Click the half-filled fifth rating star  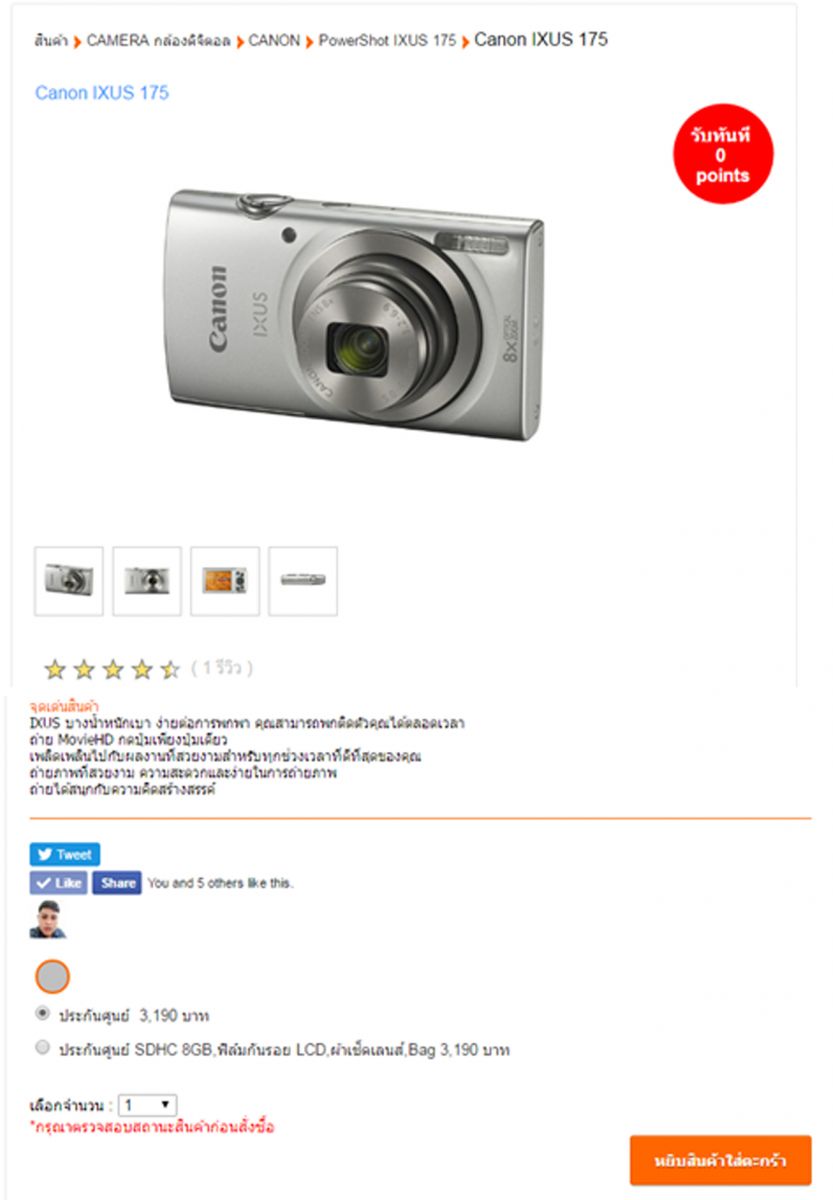click(171, 669)
